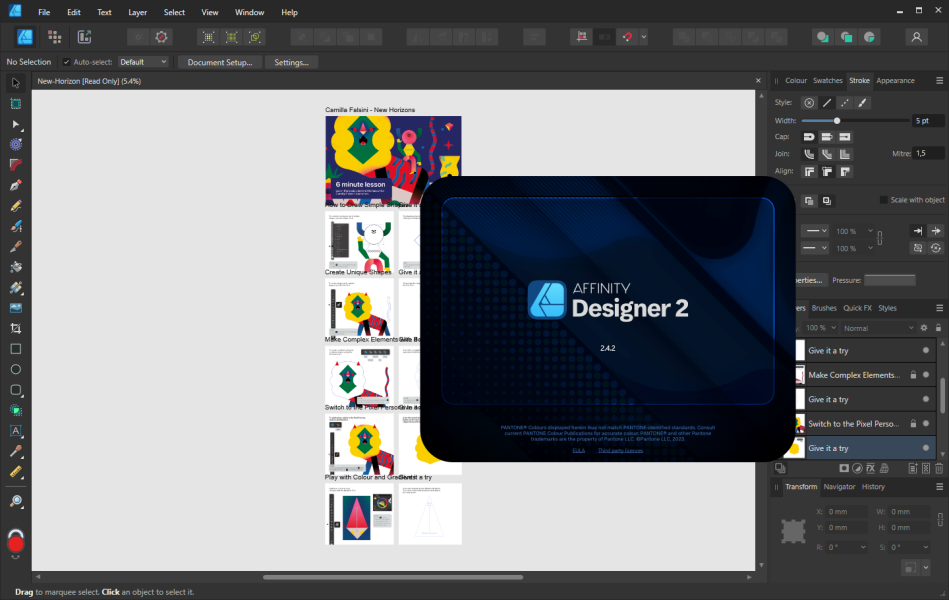Select the Zoom tool
The width and height of the screenshot is (949, 600).
point(16,501)
